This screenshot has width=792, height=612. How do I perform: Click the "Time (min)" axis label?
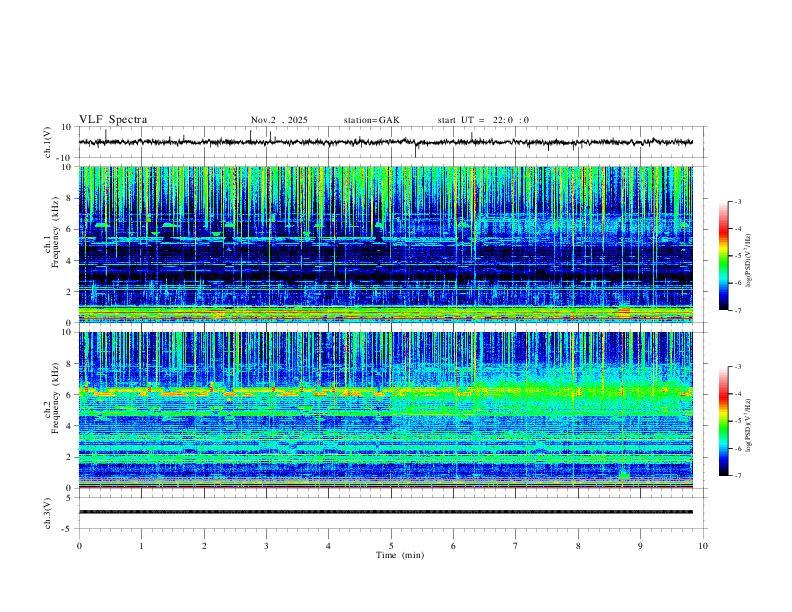click(x=400, y=555)
